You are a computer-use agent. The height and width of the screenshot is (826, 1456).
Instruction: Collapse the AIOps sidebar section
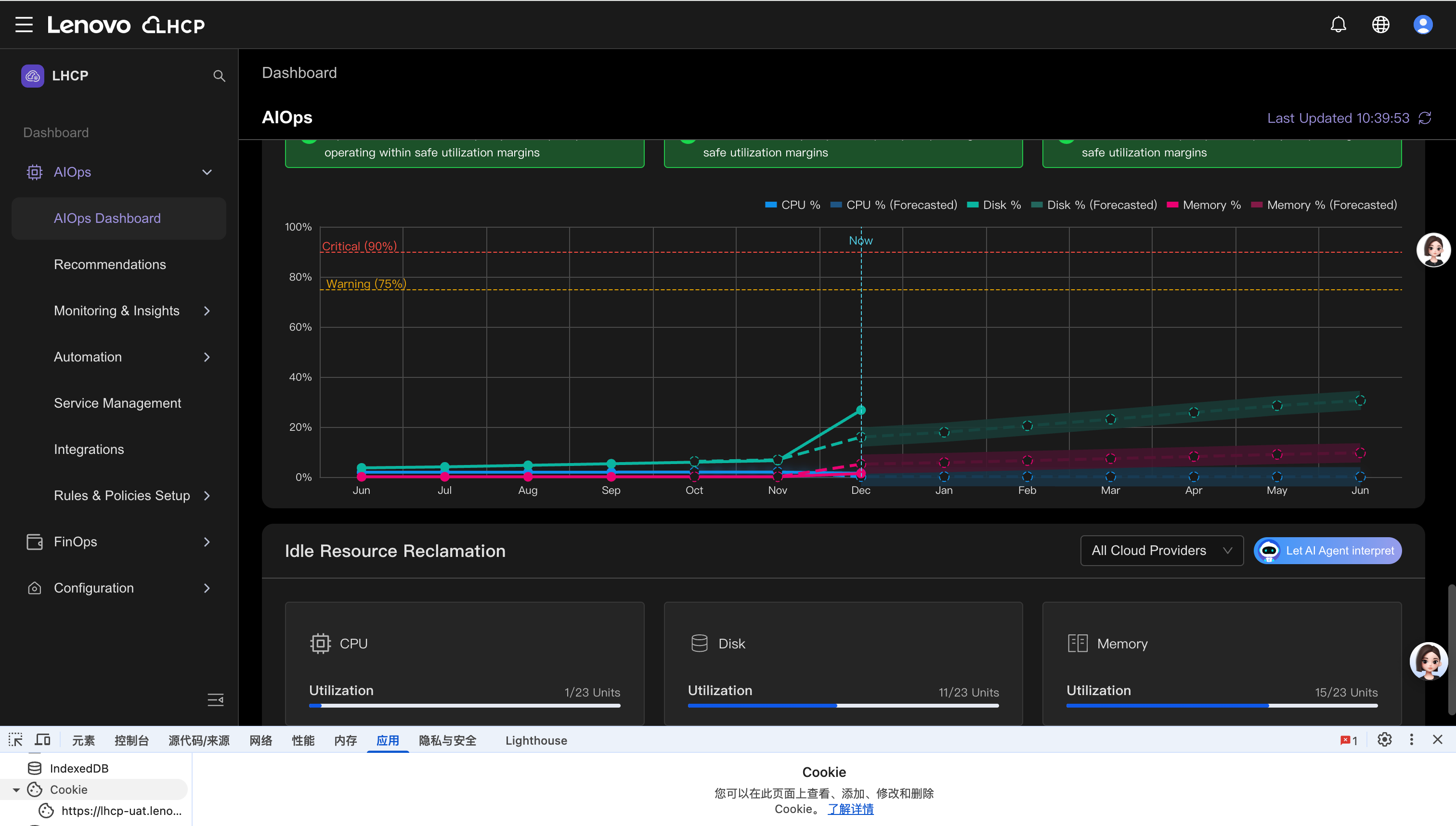pos(207,172)
